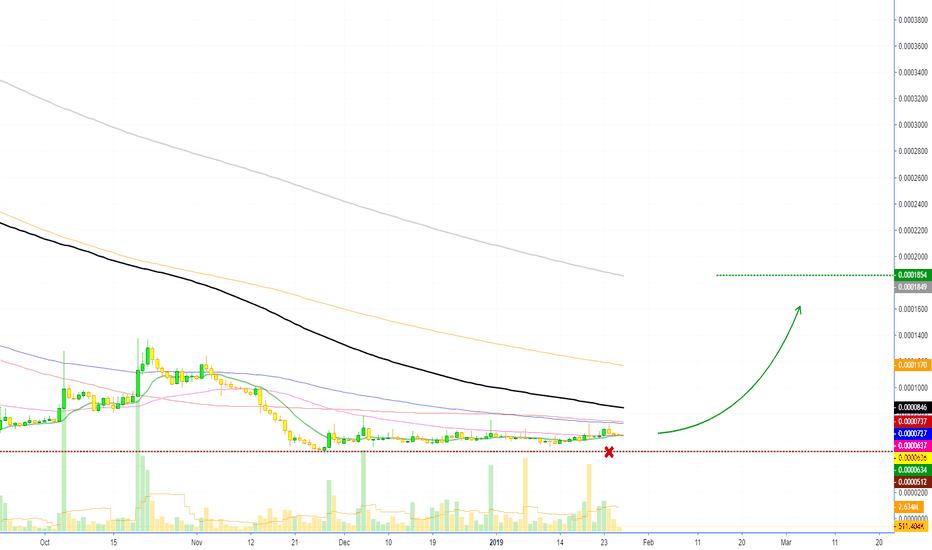Viewport: 932px width, 550px height.
Task: Click the 0.0002800 price axis tick
Action: pos(913,151)
